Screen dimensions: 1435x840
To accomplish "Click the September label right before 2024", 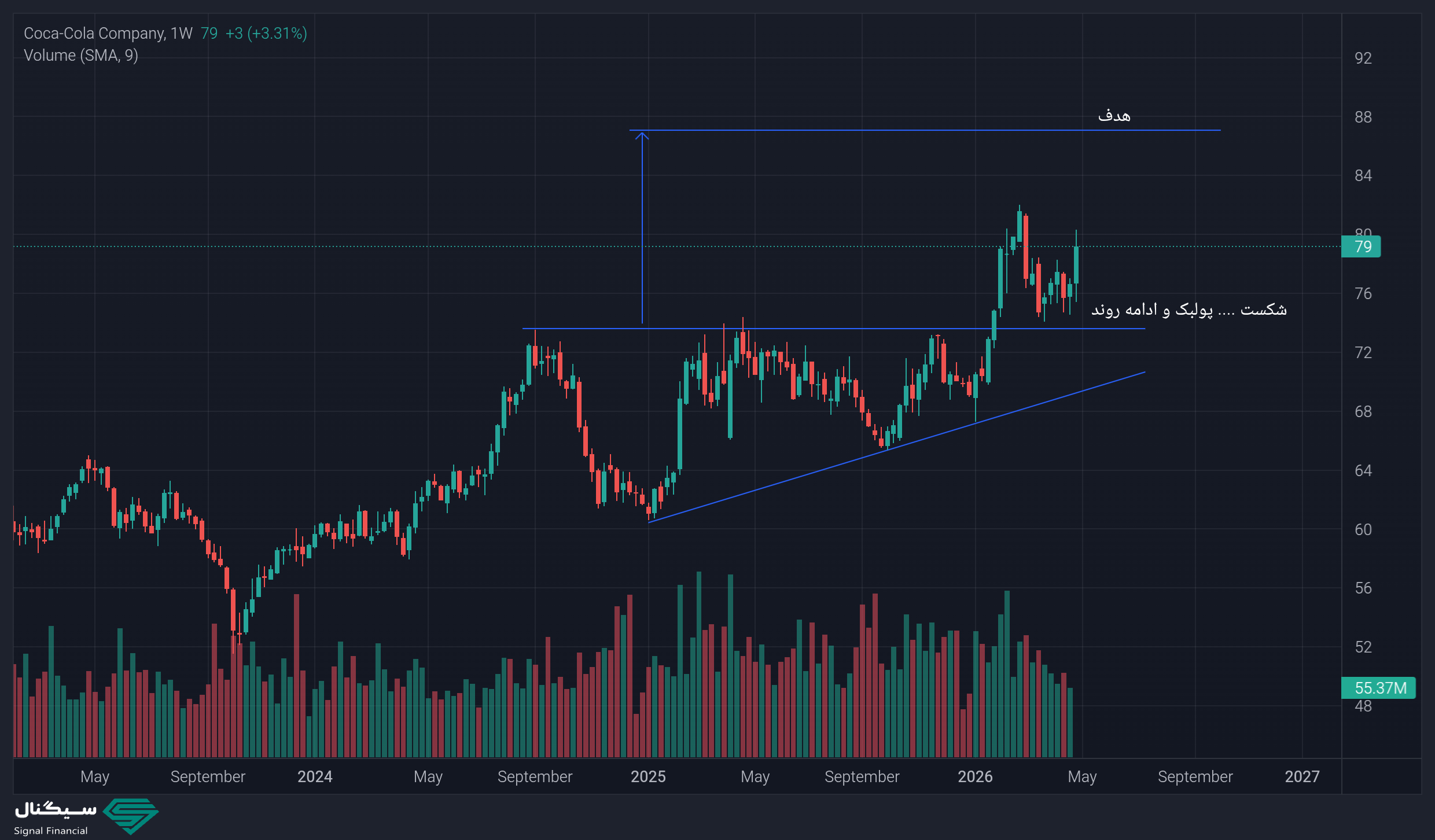I will point(208,777).
